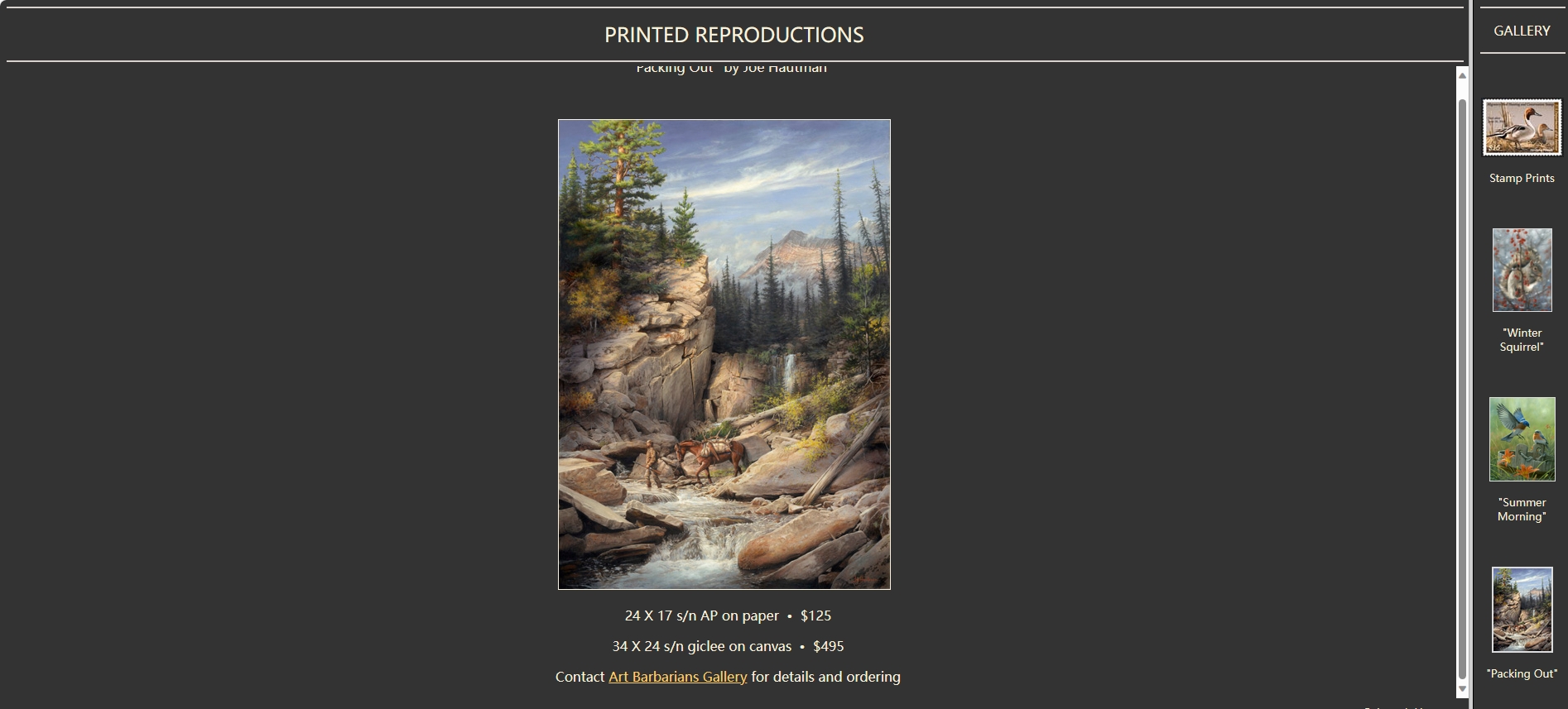
Task: Click the "for details and ordering" text
Action: 825,677
